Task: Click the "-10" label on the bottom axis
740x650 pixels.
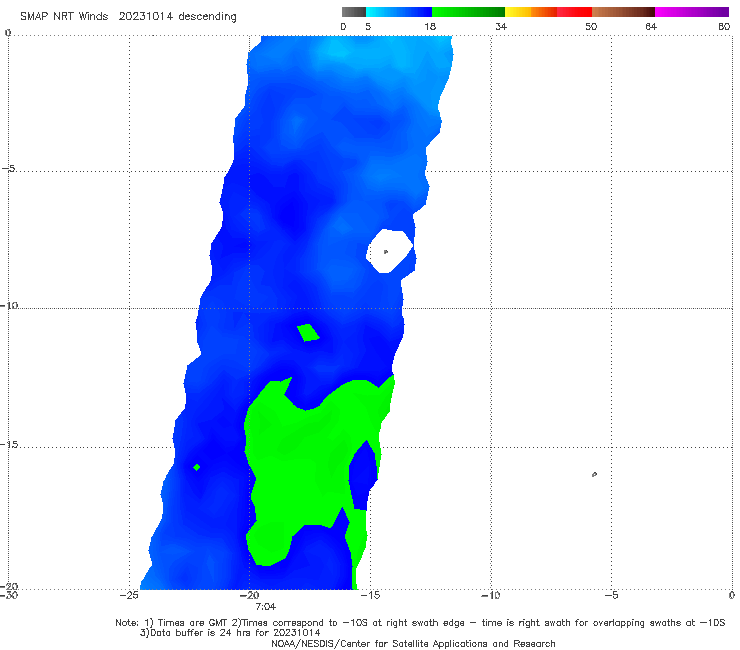Action: click(491, 595)
